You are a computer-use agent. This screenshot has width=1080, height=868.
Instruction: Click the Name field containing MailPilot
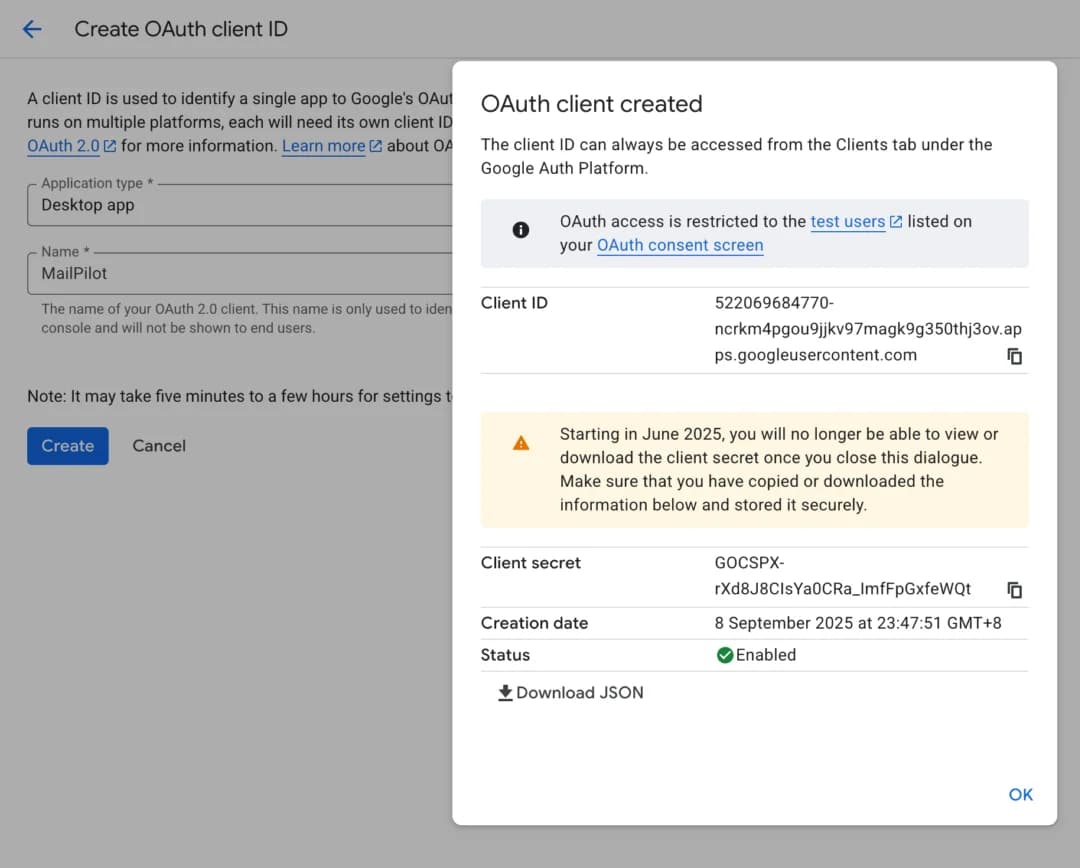tap(200, 273)
